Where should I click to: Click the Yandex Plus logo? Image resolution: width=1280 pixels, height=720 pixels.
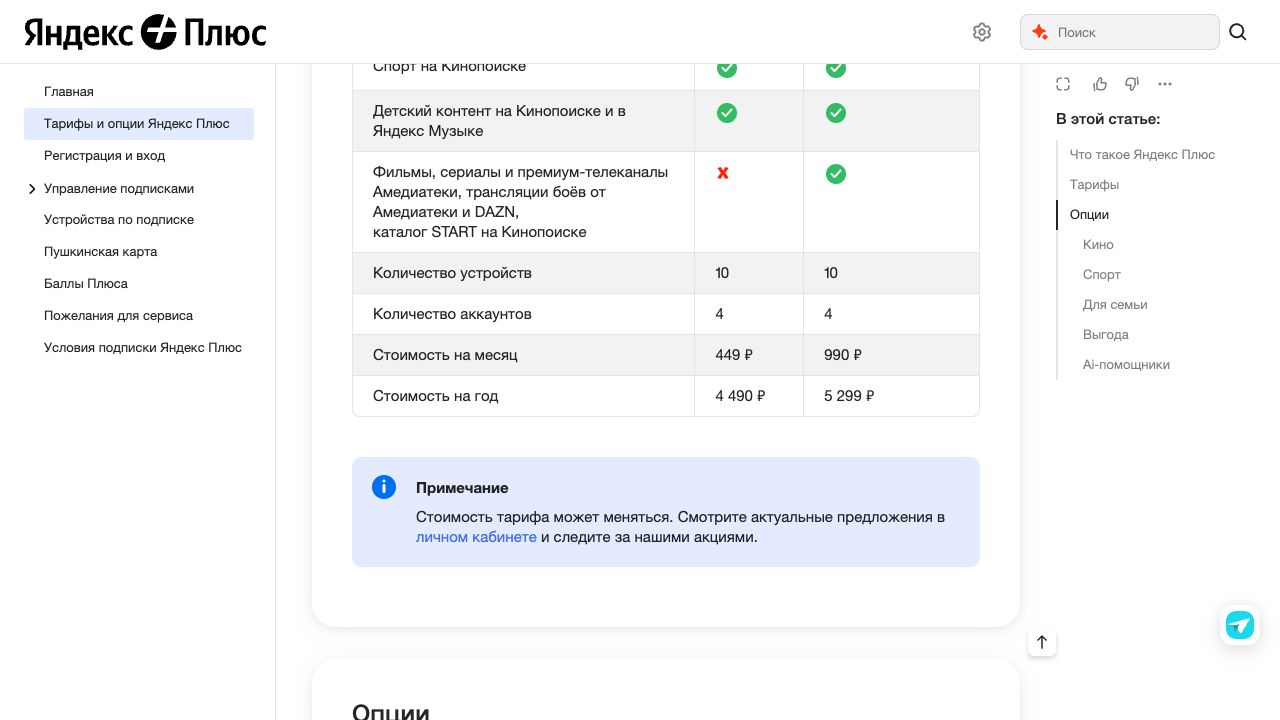(146, 32)
